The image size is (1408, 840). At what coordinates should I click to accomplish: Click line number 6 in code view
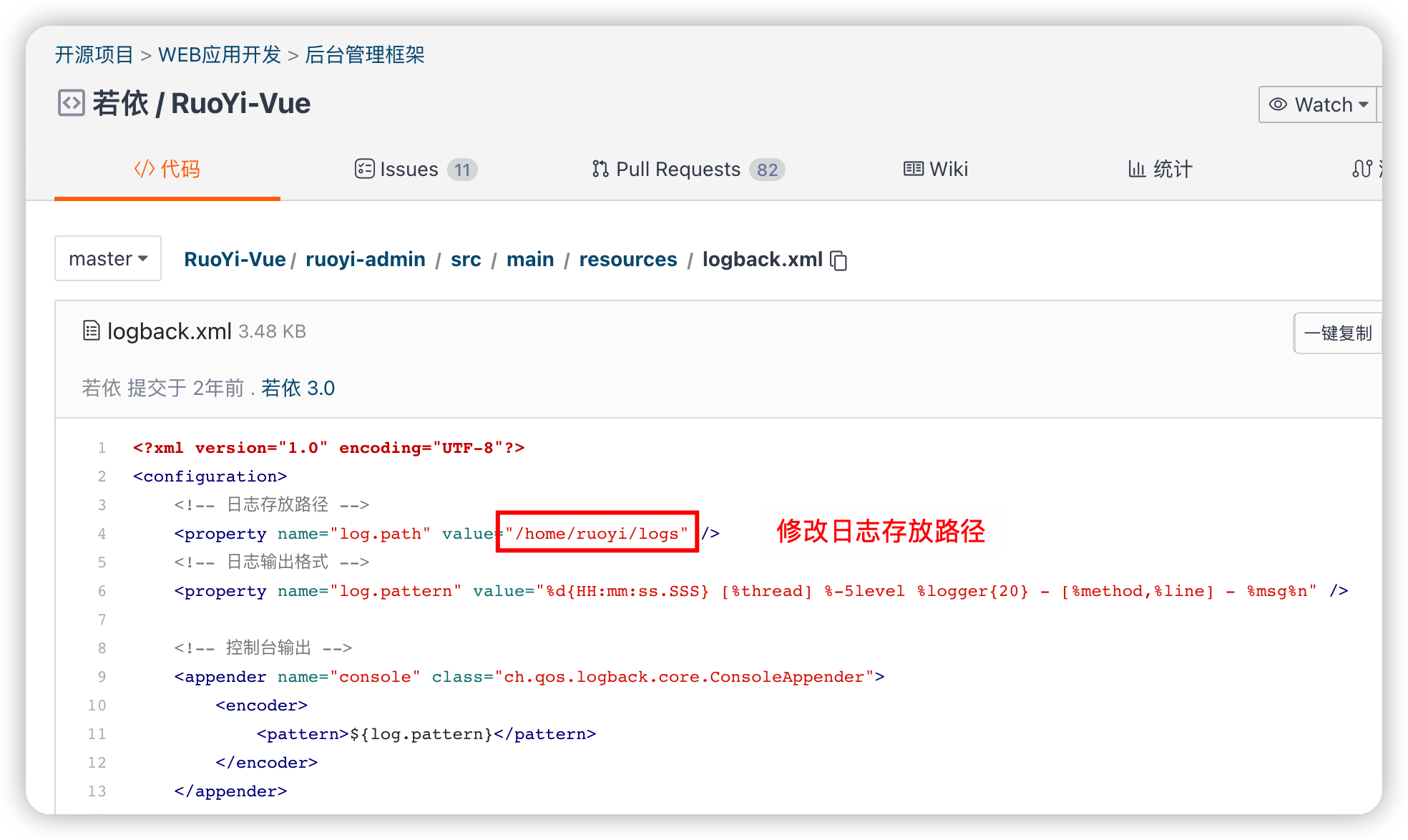tap(102, 591)
